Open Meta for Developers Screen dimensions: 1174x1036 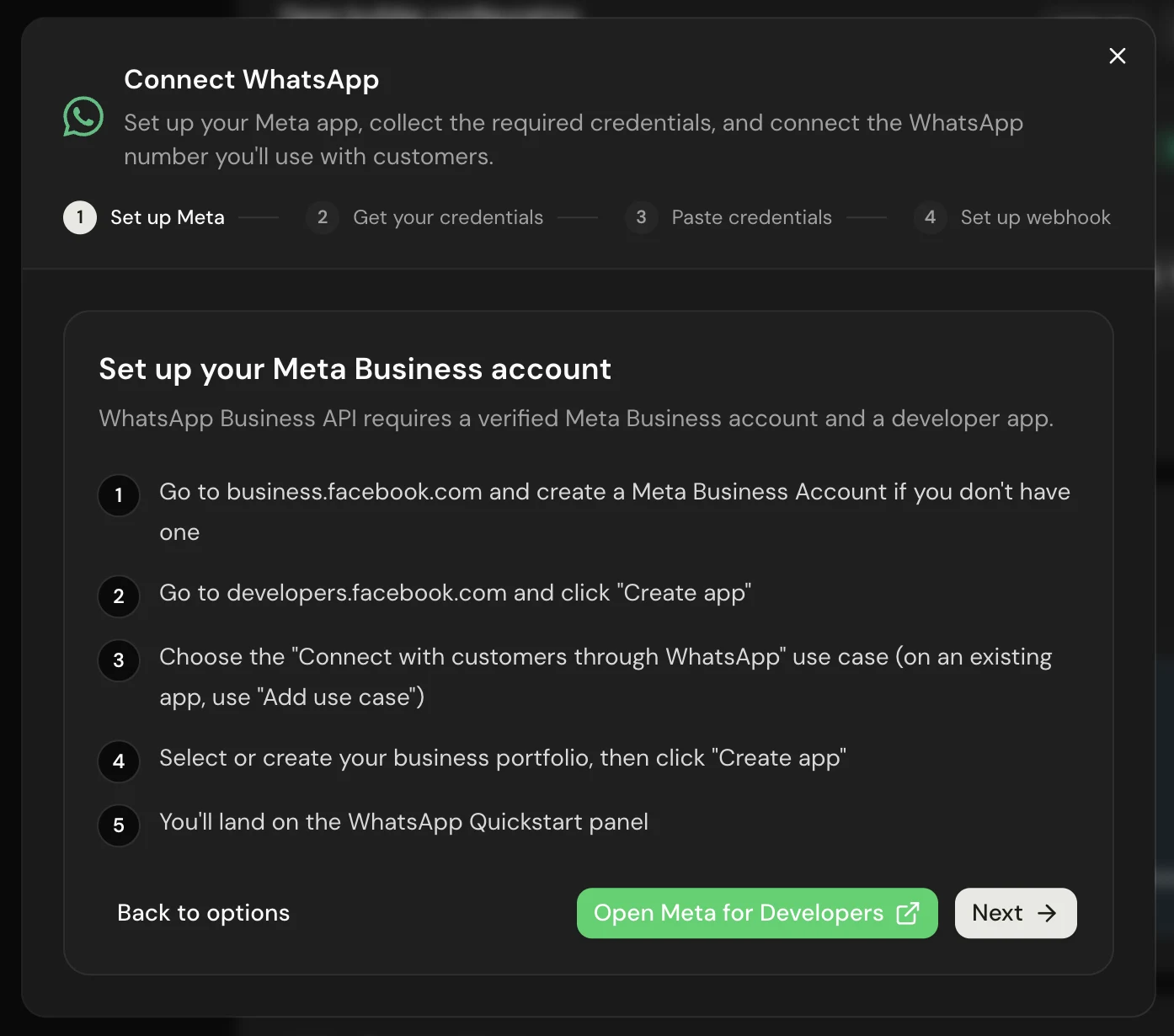coord(757,913)
